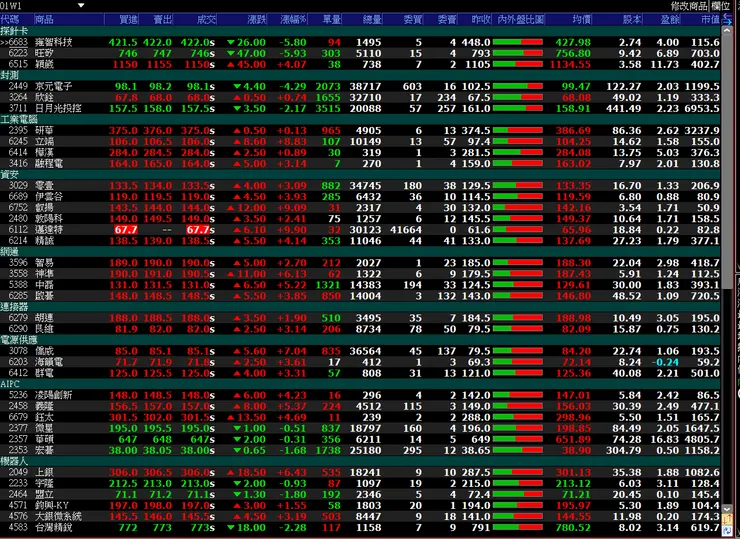
Task: Click stock code 5388 row
Action: pyautogui.click(x=361, y=285)
